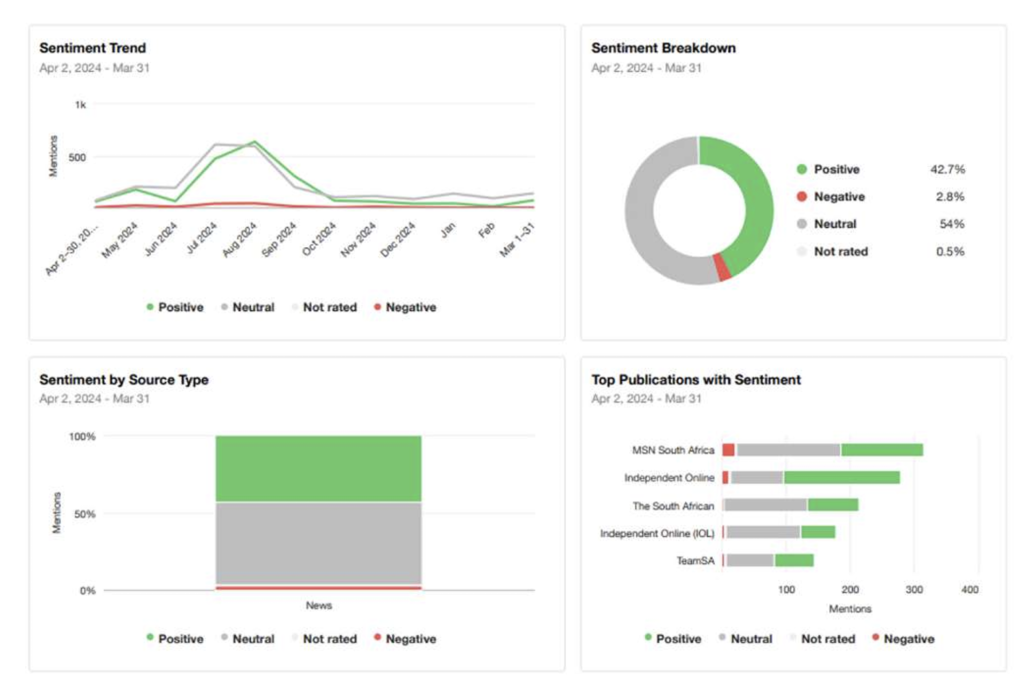Click the red segment of MSN South Africa bar
The width and height of the screenshot is (1024, 681).
[x=729, y=450]
